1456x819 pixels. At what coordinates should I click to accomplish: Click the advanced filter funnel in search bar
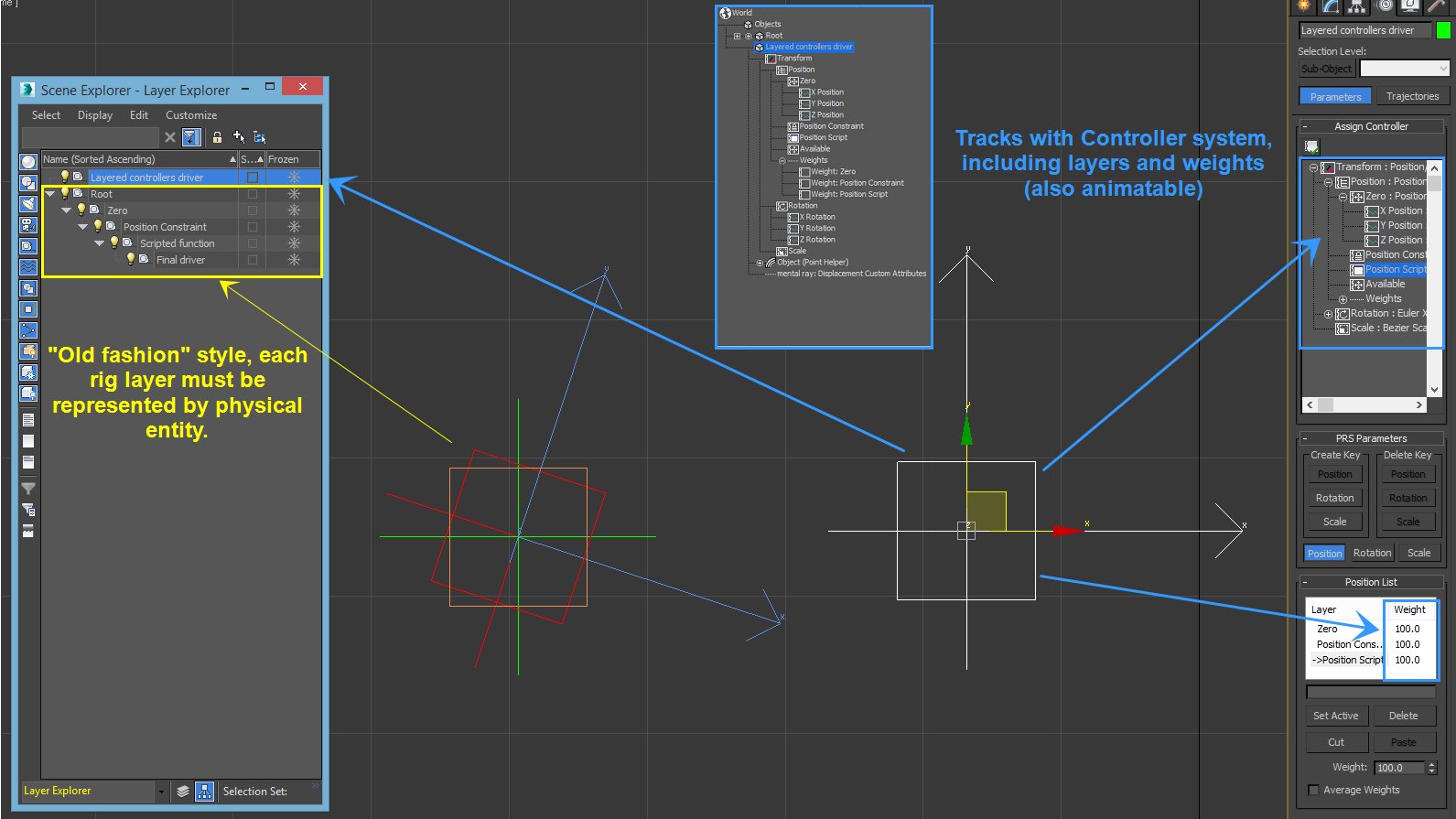[x=191, y=137]
